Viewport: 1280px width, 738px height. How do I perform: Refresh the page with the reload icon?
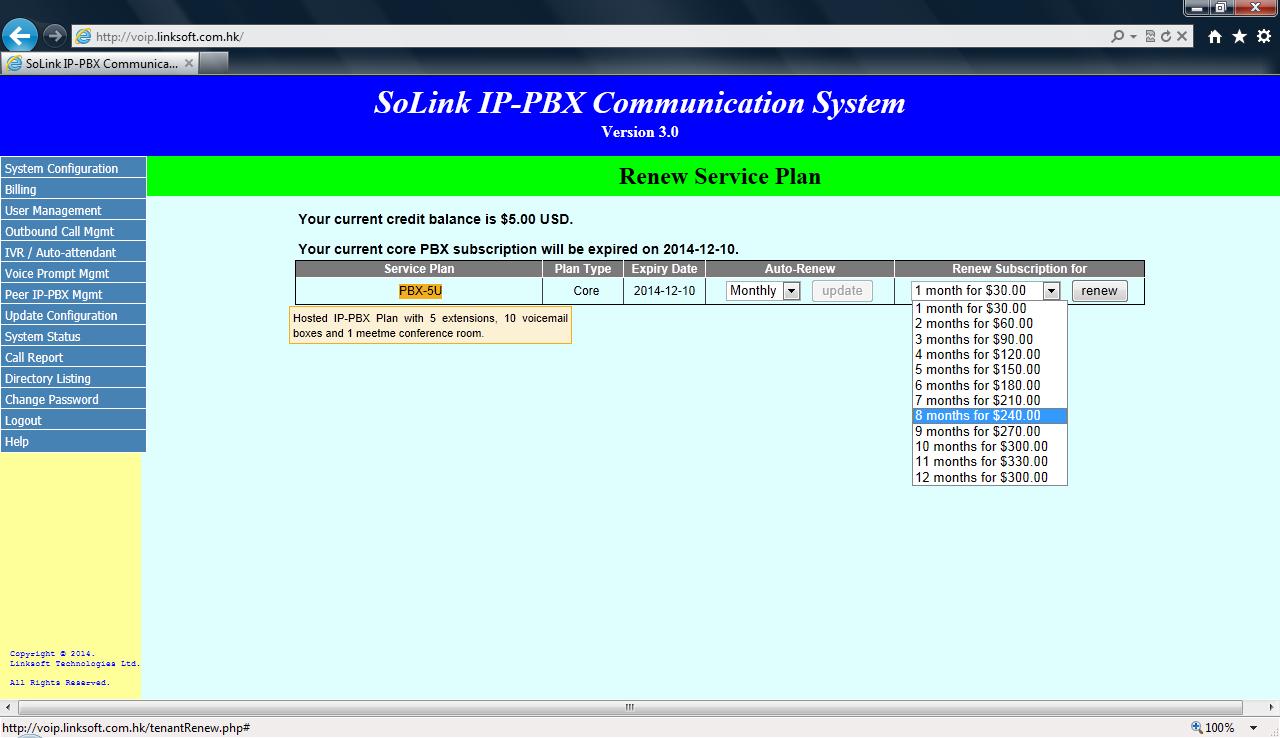pyautogui.click(x=1165, y=36)
